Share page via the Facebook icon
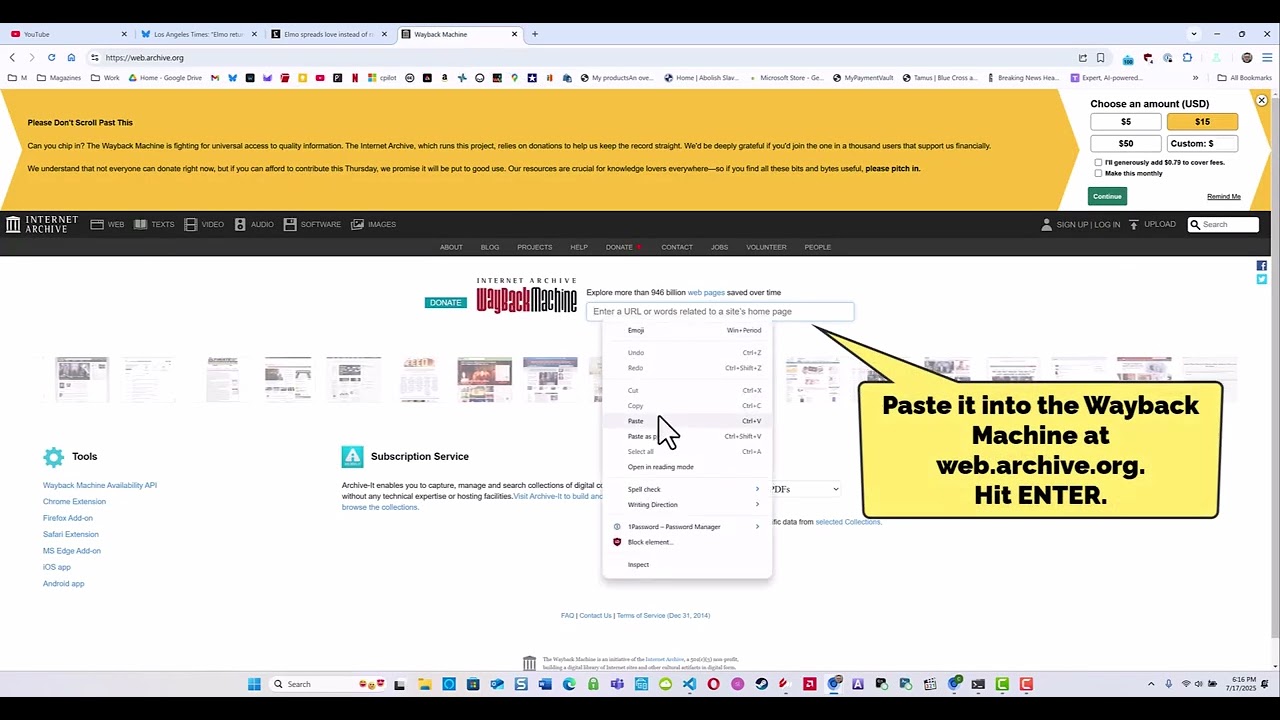Viewport: 1280px width, 720px height. [x=1261, y=266]
